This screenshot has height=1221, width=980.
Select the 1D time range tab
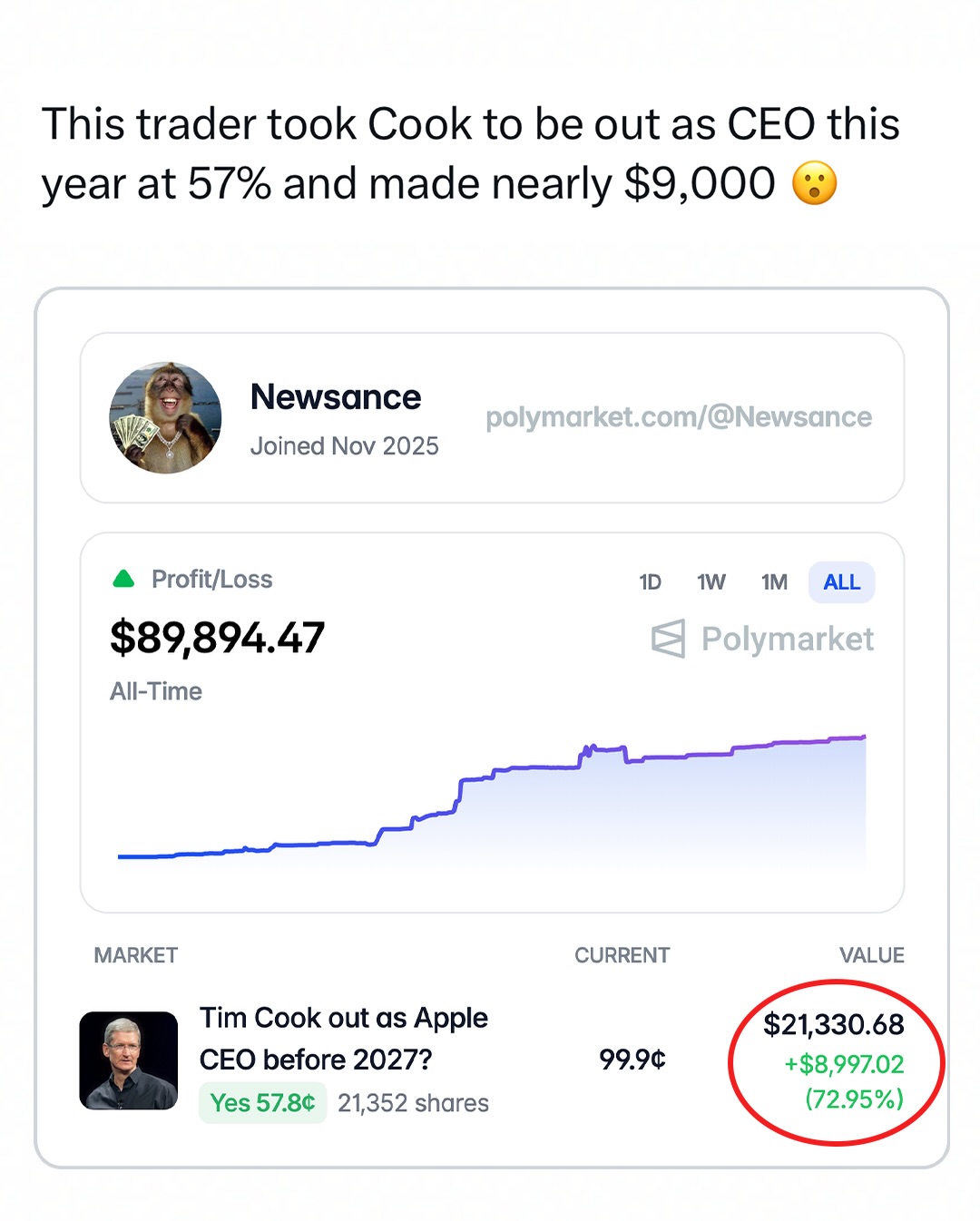(x=650, y=582)
